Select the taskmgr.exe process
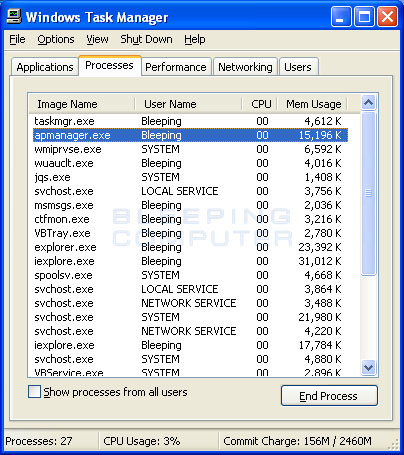The height and width of the screenshot is (455, 404). click(190, 121)
